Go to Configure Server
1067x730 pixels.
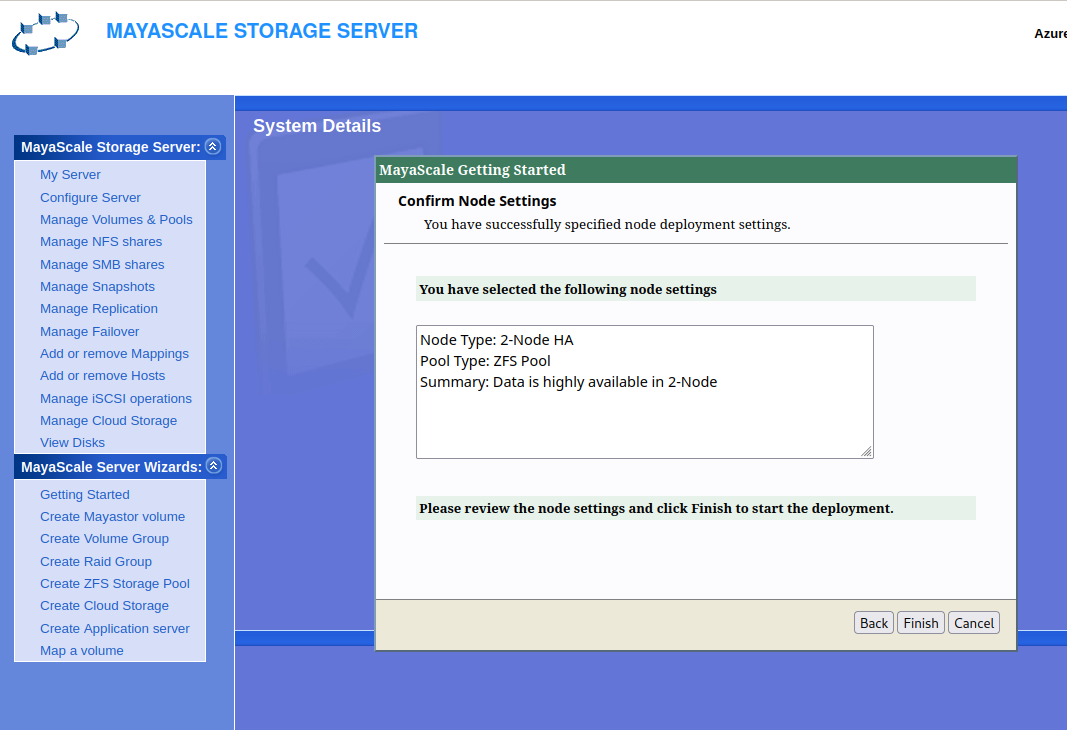click(x=90, y=198)
